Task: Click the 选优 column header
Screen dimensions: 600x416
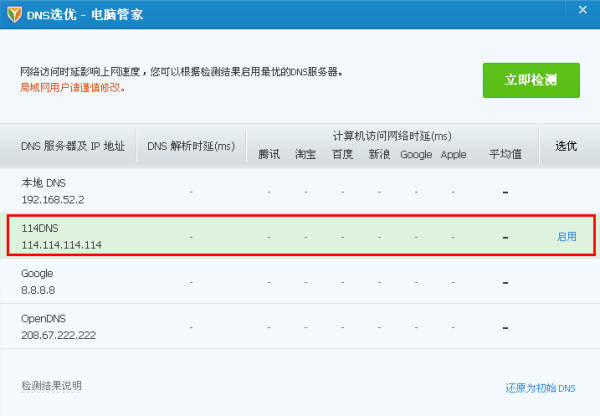Action: (x=566, y=146)
